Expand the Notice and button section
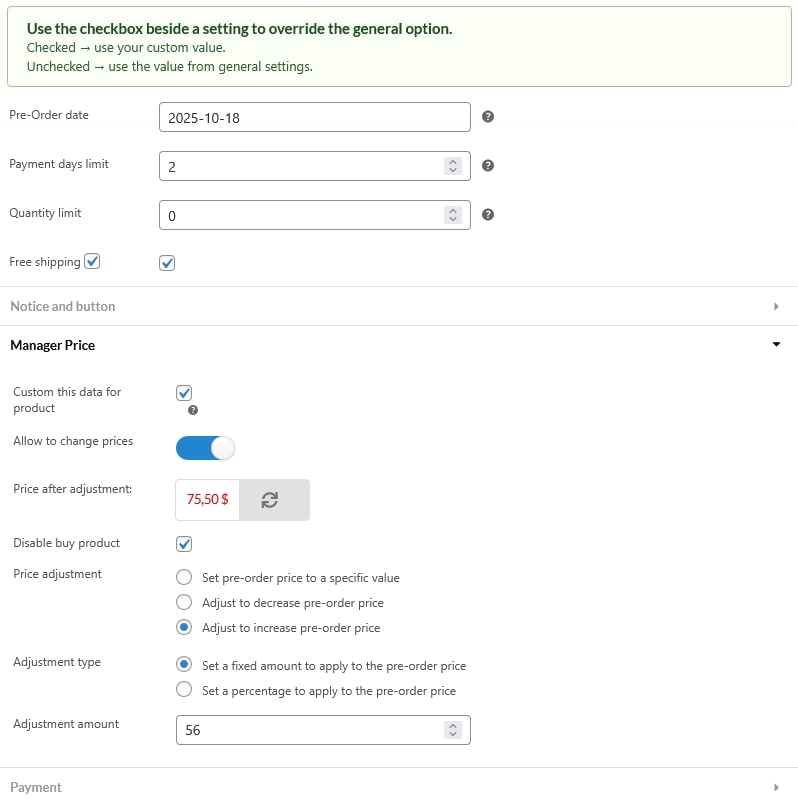The width and height of the screenshot is (798, 801). coord(776,307)
